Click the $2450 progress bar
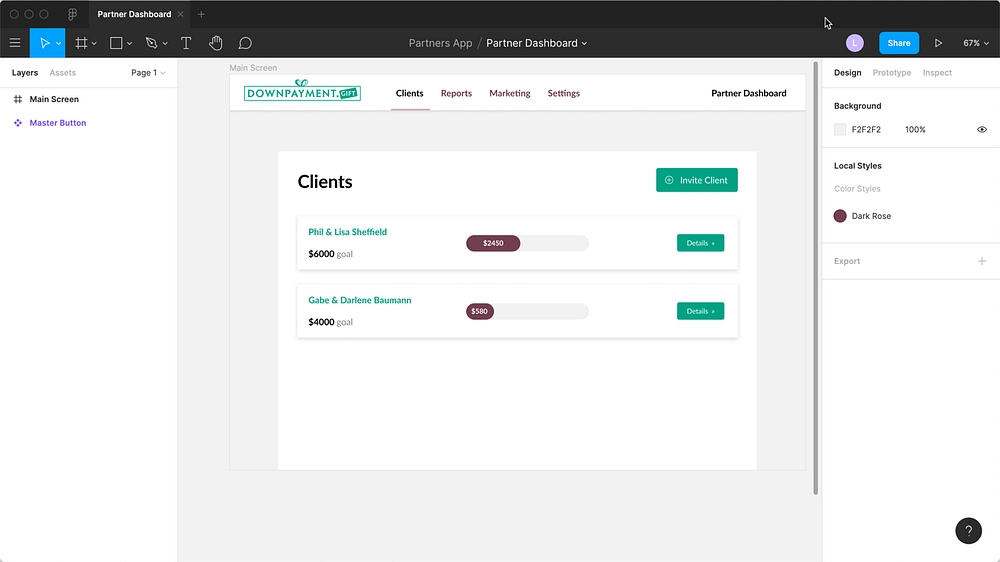The image size is (1000, 562). click(x=527, y=243)
